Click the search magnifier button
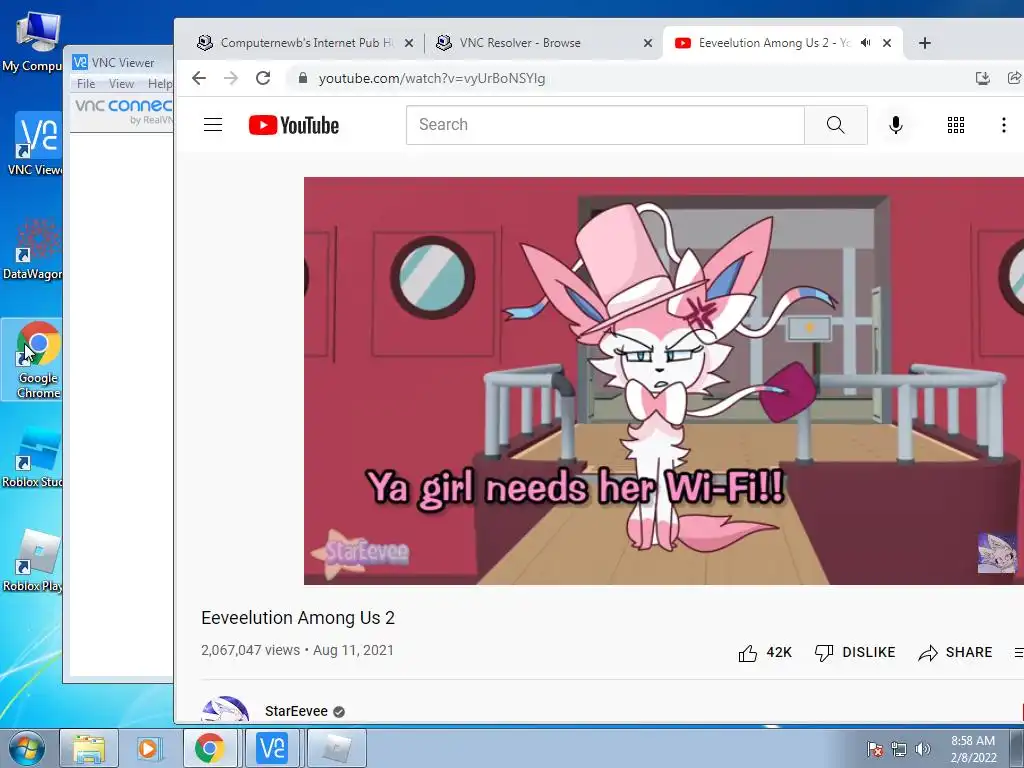The height and width of the screenshot is (768, 1024). (x=836, y=125)
